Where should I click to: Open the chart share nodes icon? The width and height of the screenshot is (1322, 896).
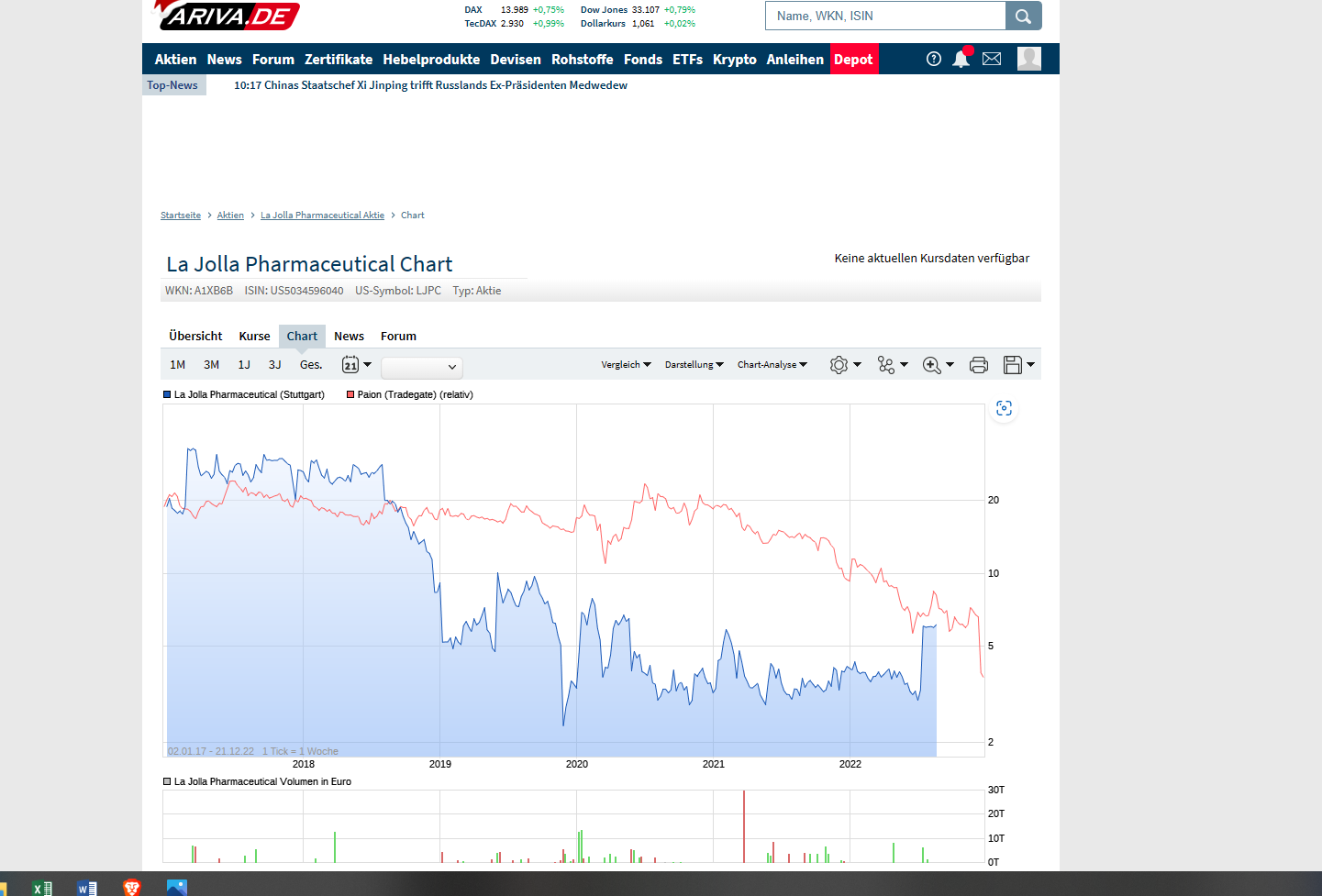pos(885,365)
